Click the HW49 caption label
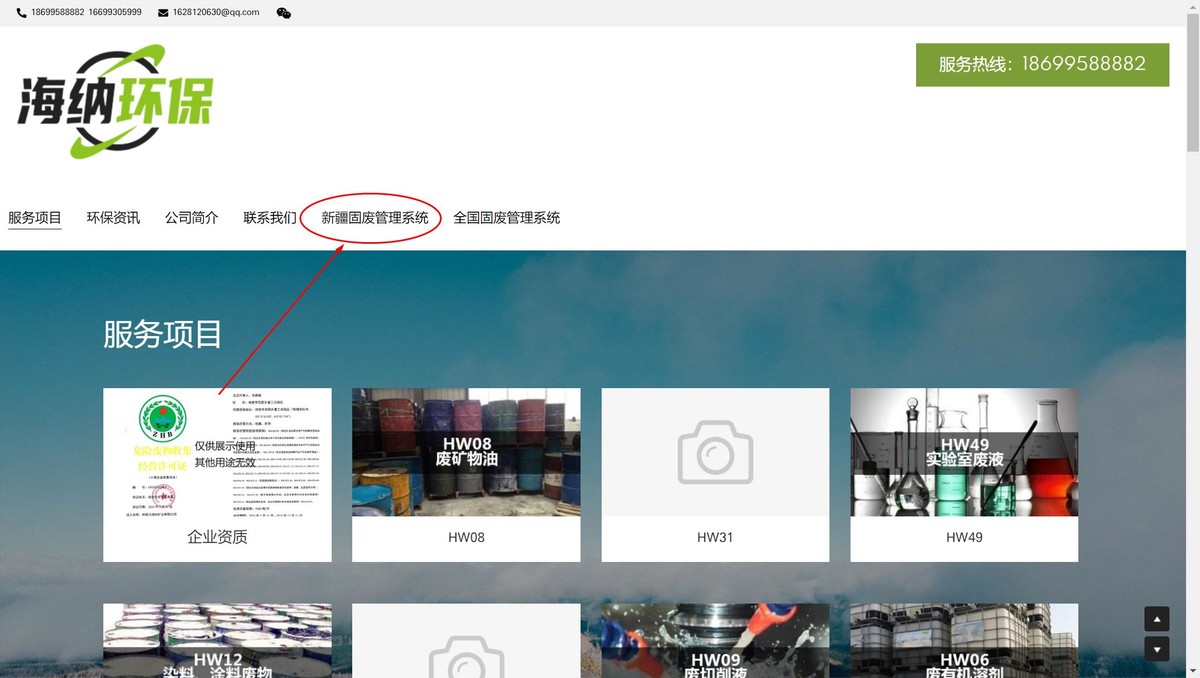This screenshot has height=678, width=1200. (x=964, y=537)
